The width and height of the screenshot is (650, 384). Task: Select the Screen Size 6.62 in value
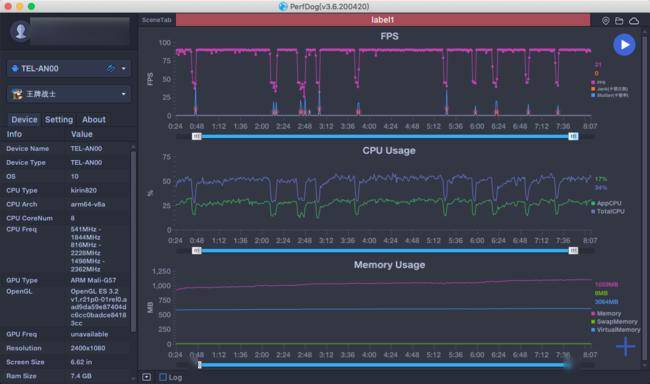pyautogui.click(x=81, y=362)
